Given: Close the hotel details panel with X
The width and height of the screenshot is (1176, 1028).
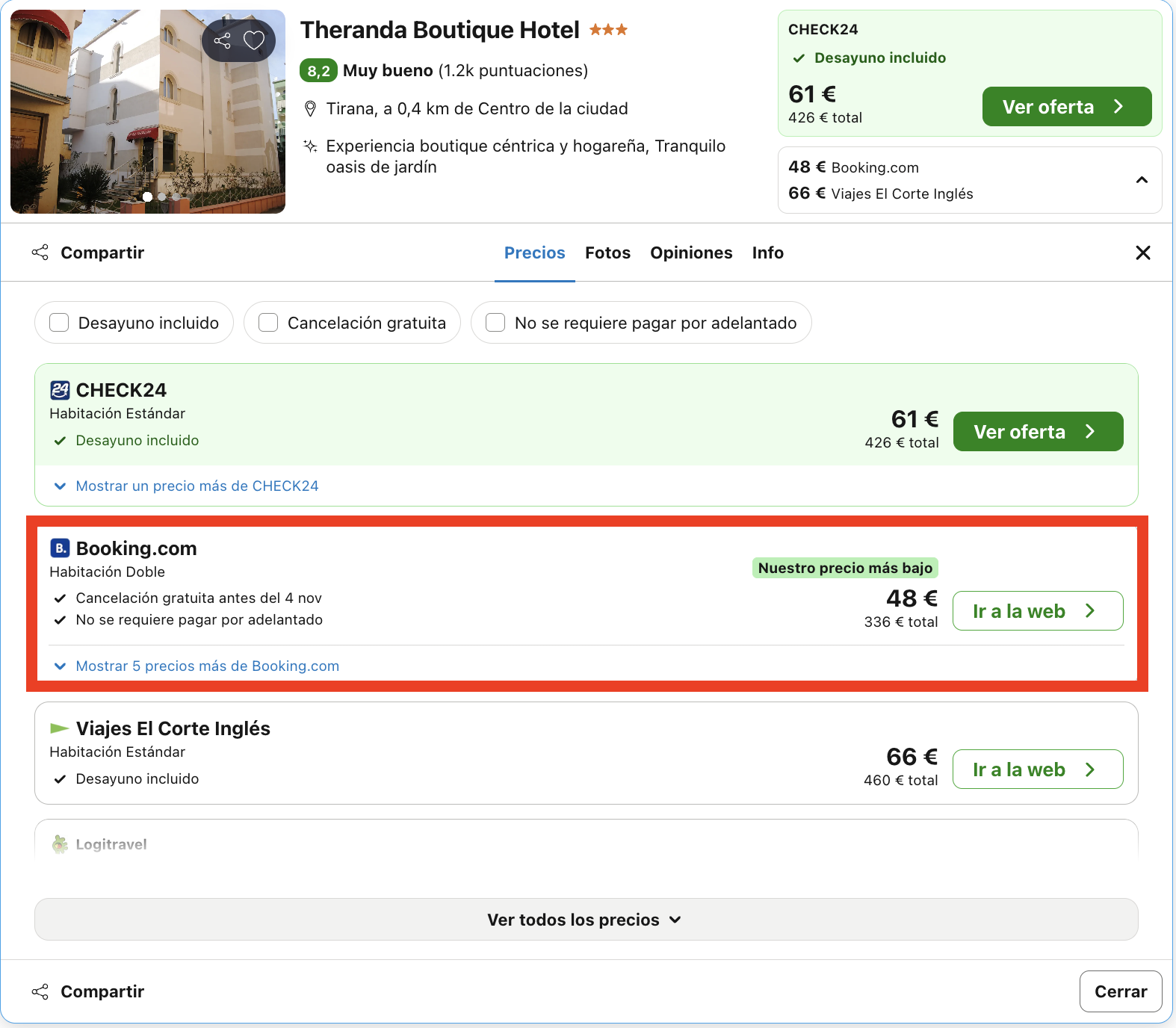Looking at the screenshot, I should click(x=1143, y=253).
